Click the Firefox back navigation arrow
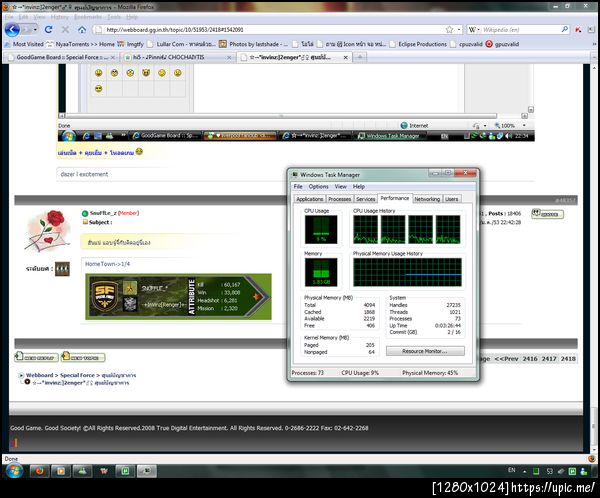Viewport: 600px width, 498px height. click(12, 29)
